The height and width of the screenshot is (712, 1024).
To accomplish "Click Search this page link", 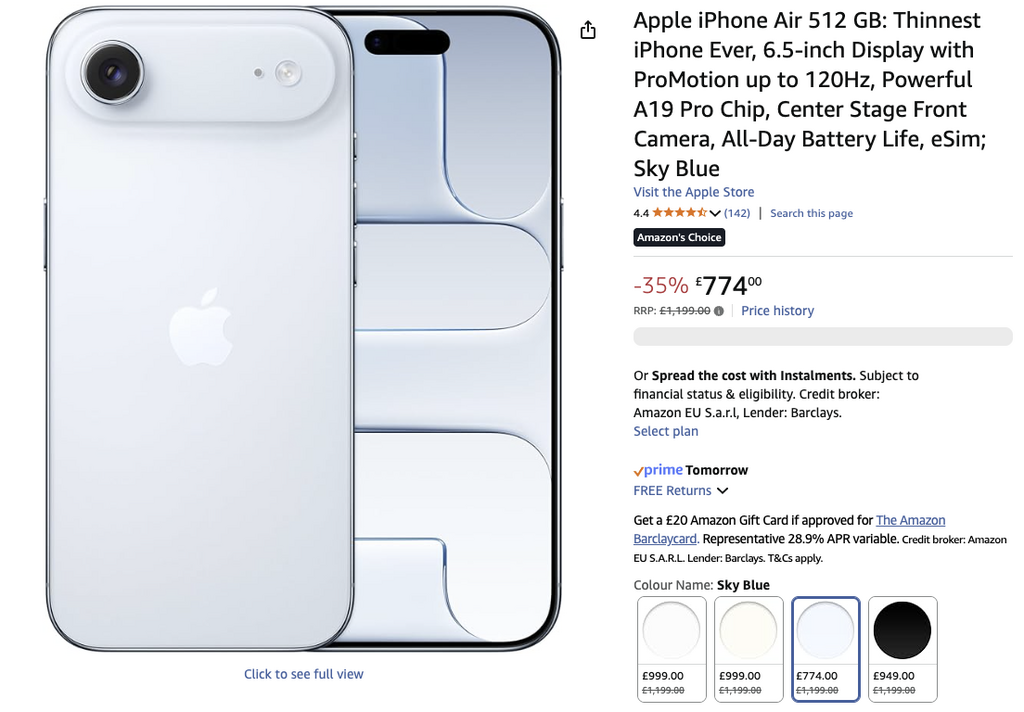I will click(811, 213).
